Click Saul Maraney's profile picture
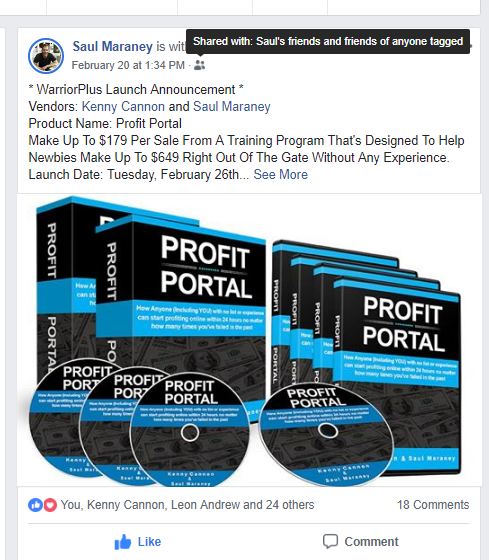 46,56
